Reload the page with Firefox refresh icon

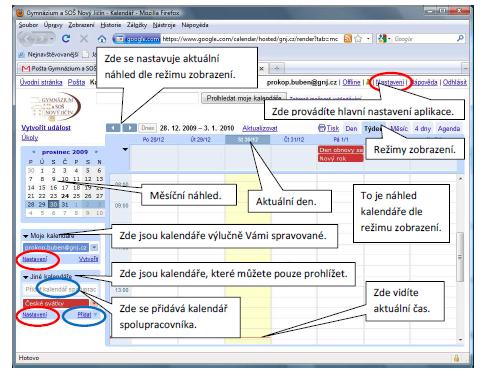(66, 39)
